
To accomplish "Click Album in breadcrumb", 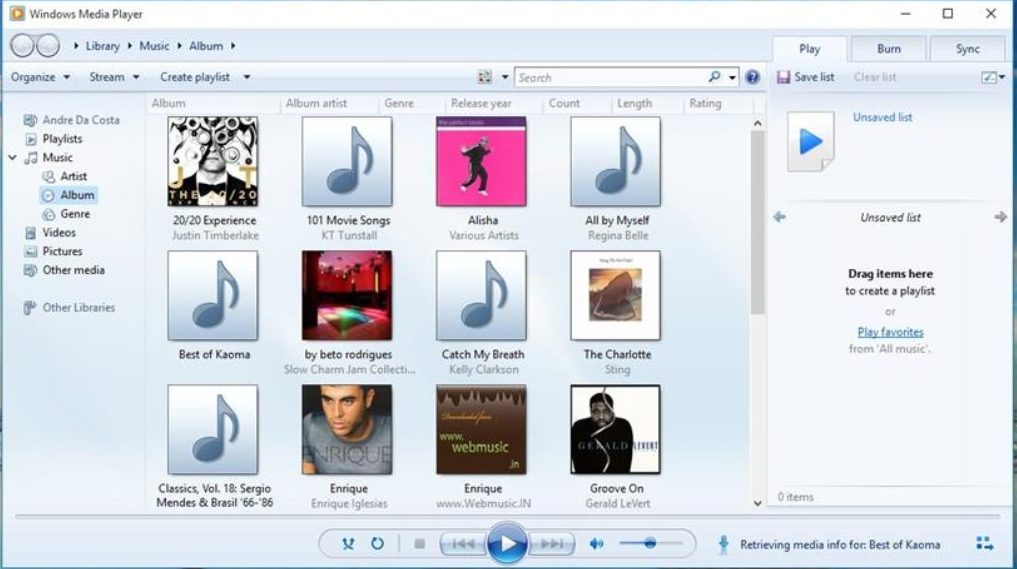I will 206,46.
